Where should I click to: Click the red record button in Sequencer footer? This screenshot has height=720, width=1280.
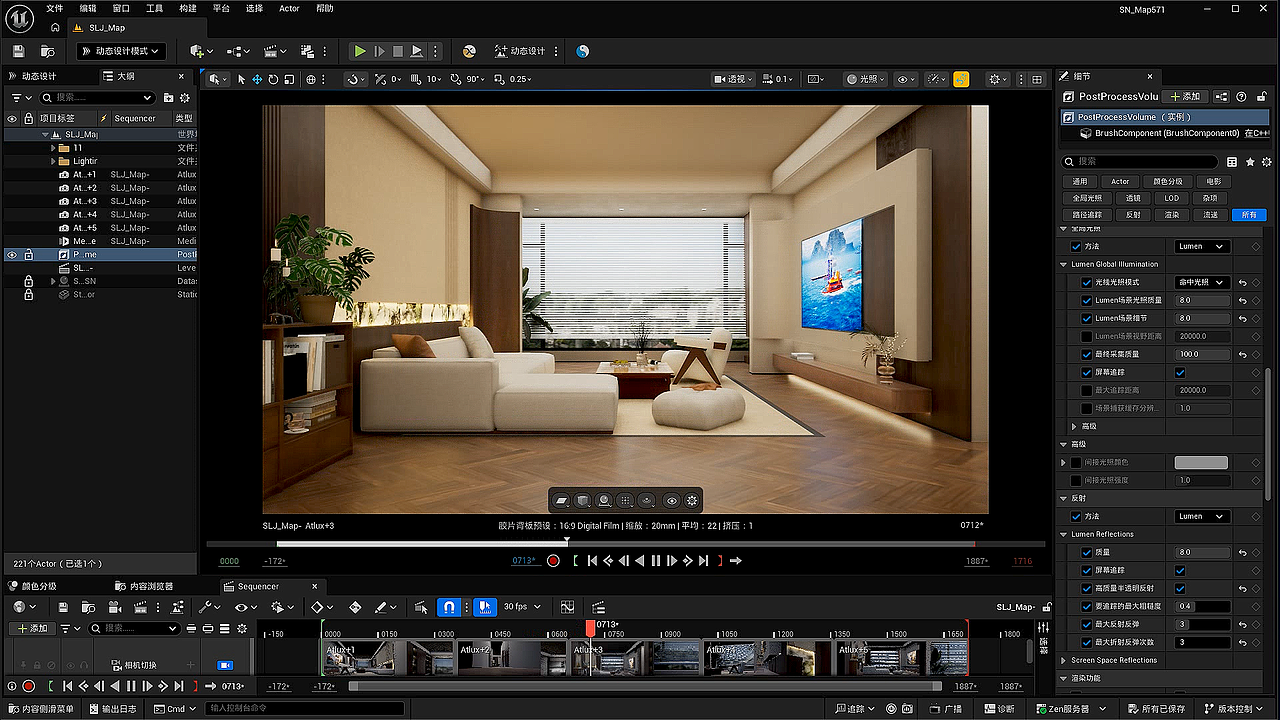pos(28,686)
